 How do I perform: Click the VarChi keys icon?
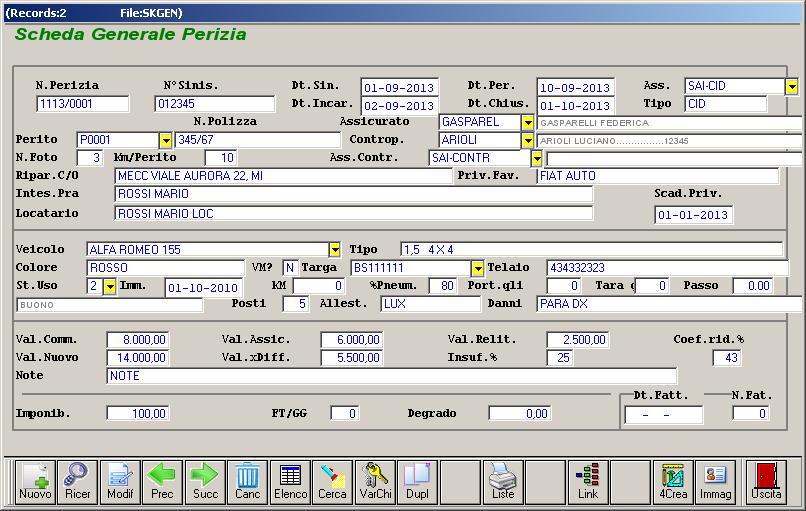(375, 481)
